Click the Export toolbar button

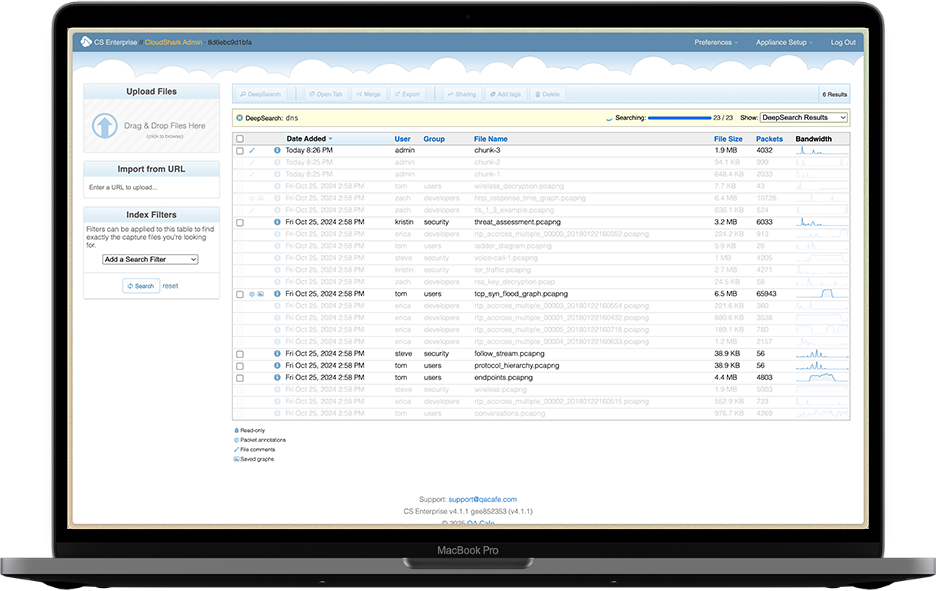pyautogui.click(x=407, y=94)
